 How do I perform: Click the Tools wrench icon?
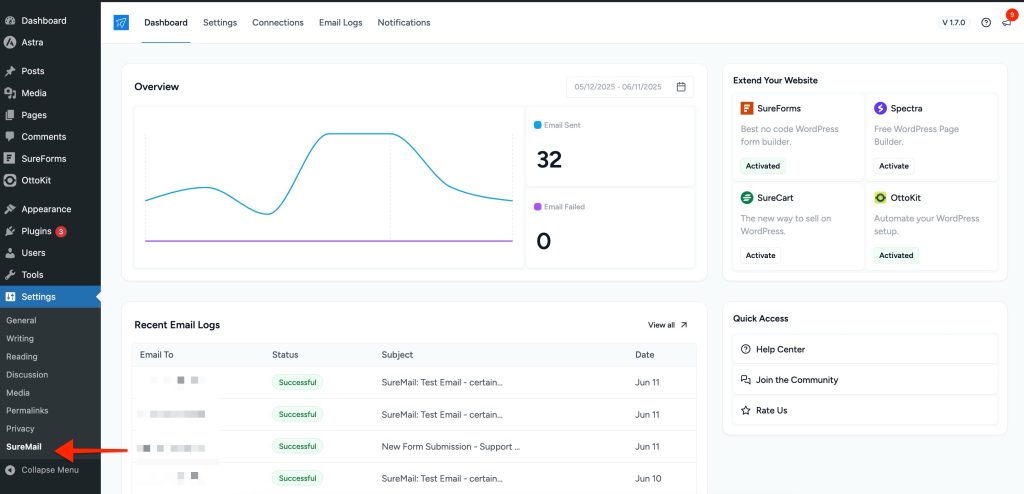coord(10,275)
